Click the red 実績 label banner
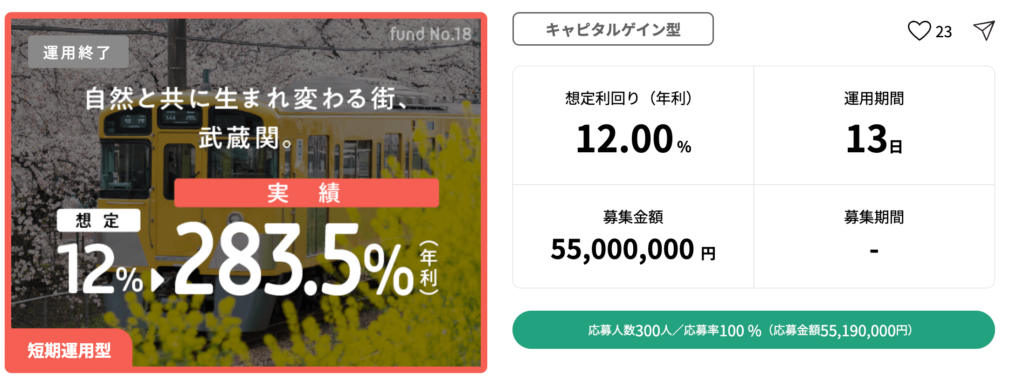Viewport: 1024px width, 381px height. click(306, 193)
